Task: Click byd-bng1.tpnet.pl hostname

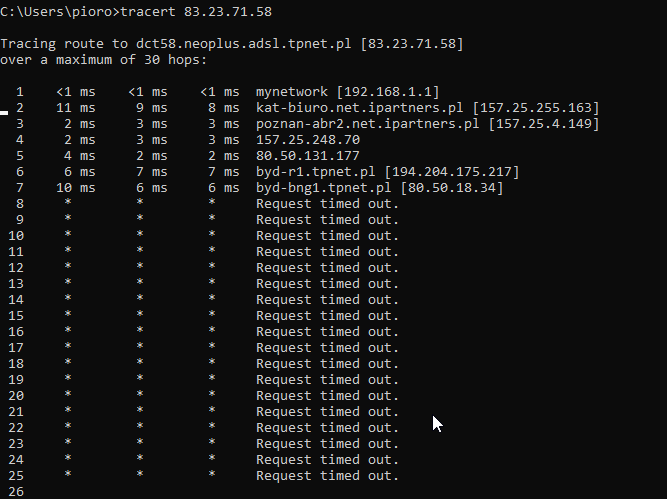Action: coord(324,188)
